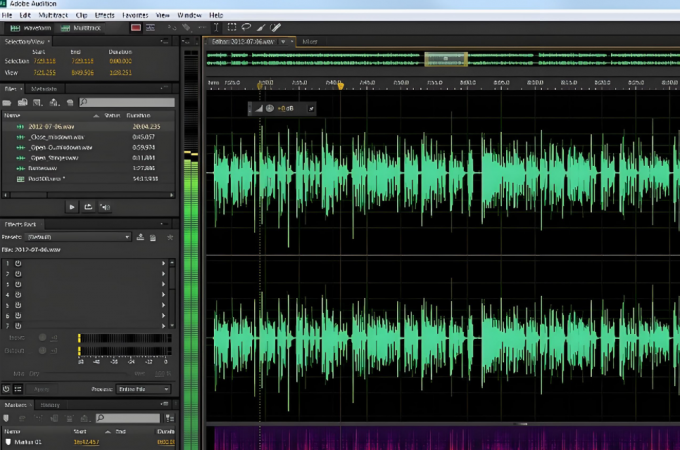Select the Slip tool in toolbar
This screenshot has height=450, width=680.
(202, 28)
